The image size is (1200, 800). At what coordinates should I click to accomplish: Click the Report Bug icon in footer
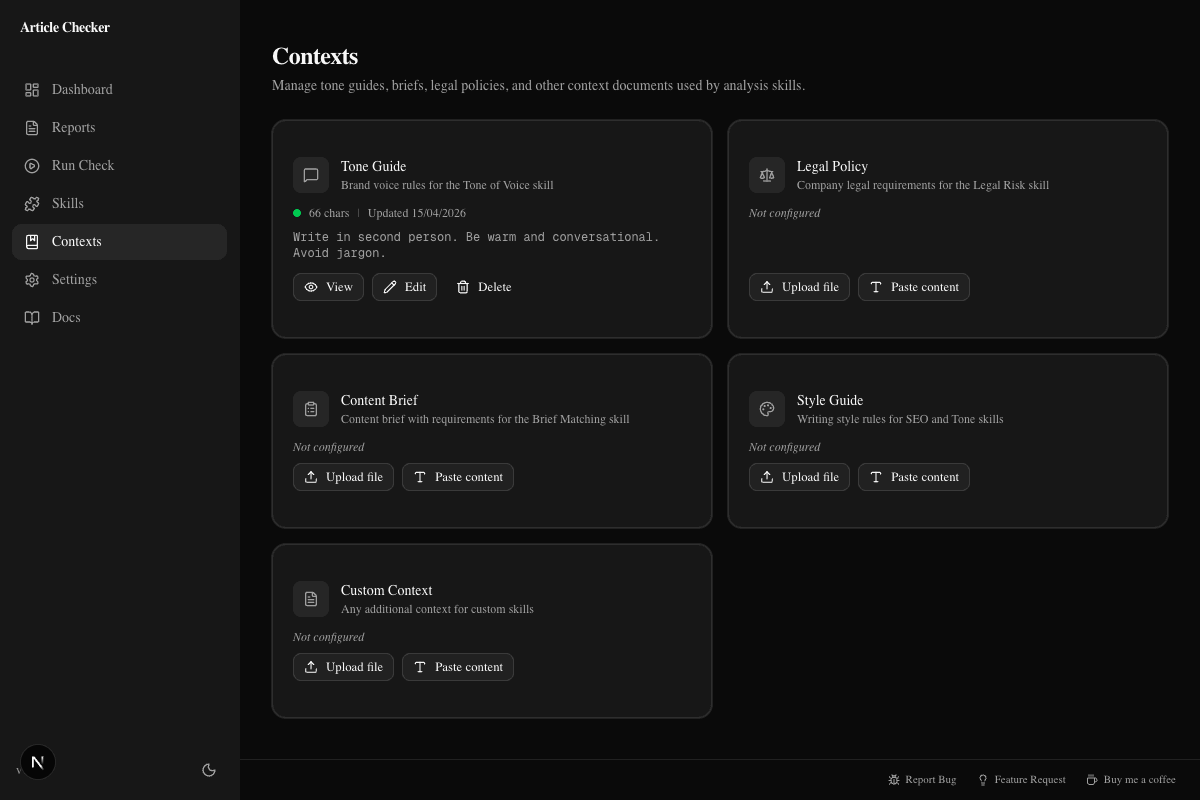click(894, 779)
